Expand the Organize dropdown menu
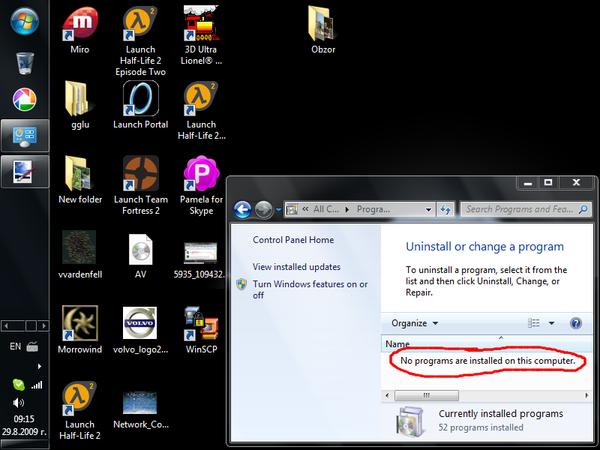 414,323
